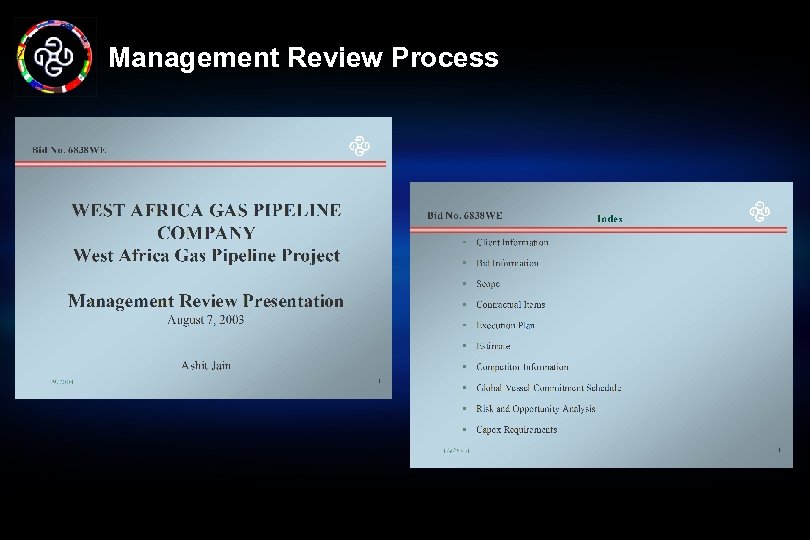
Task: Select 'Global Vessel Commitment Schedule' entry
Action: 549,388
